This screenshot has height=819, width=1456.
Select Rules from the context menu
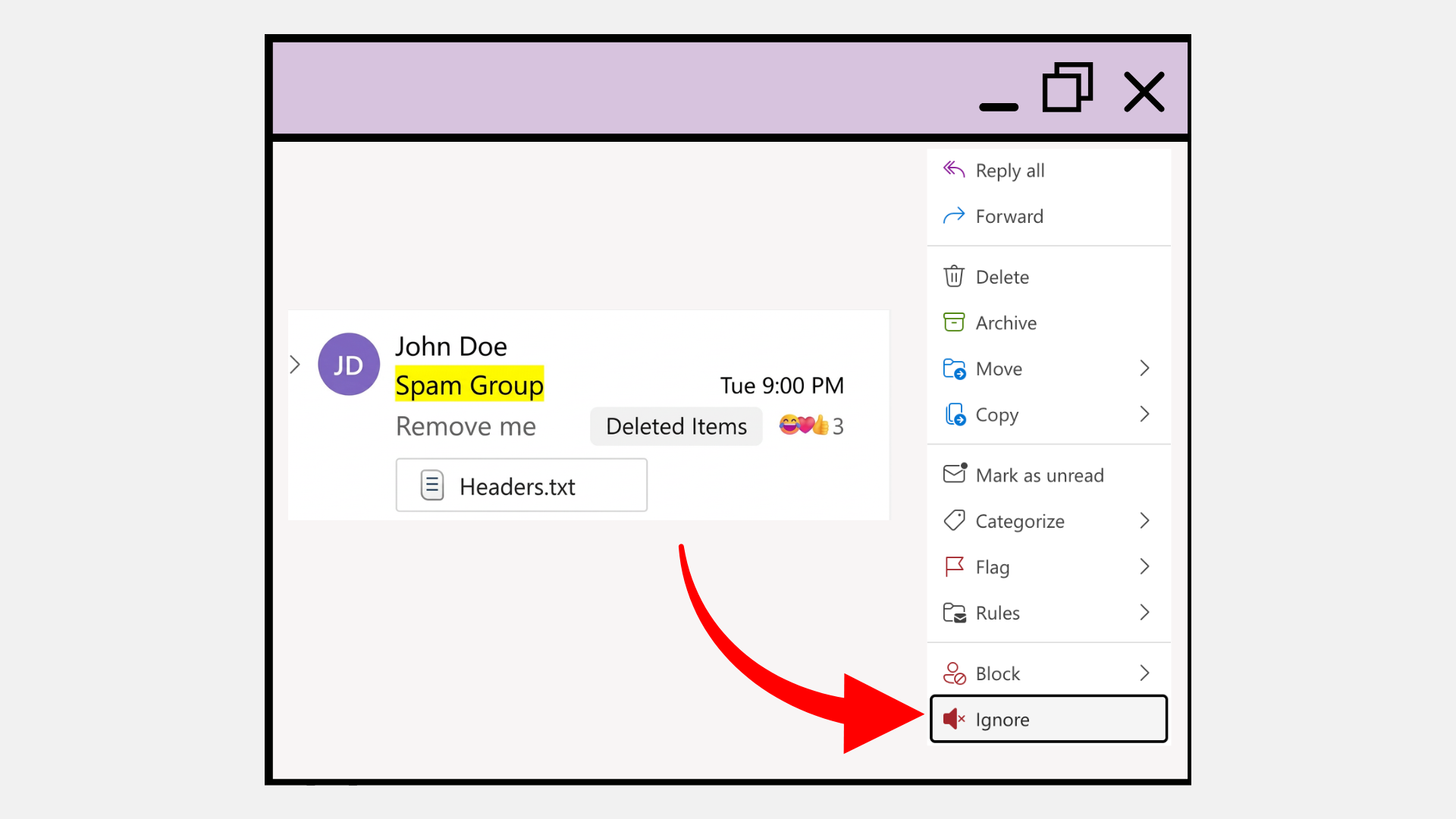click(x=997, y=613)
